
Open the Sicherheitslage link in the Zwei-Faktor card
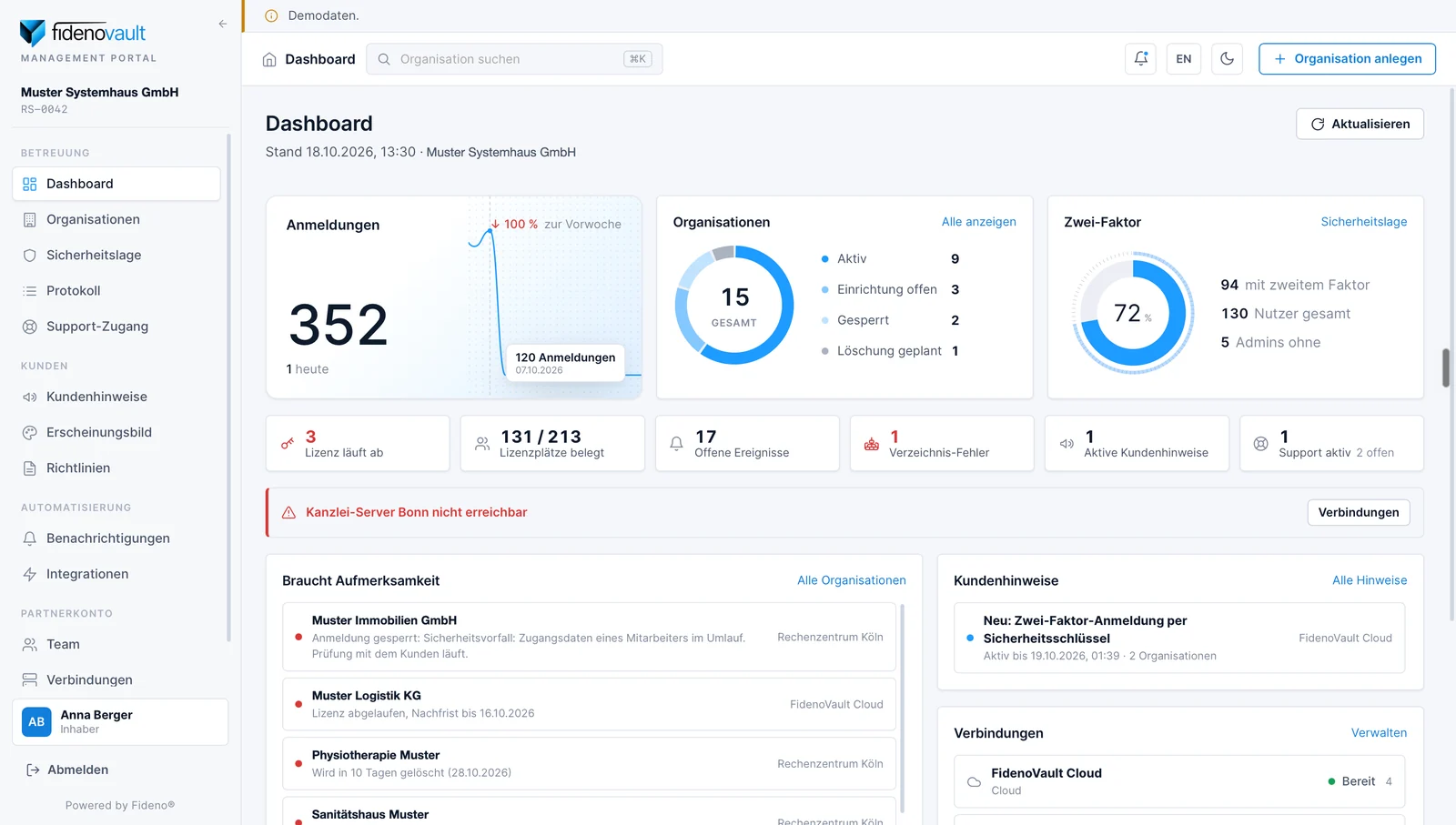coord(1363,222)
